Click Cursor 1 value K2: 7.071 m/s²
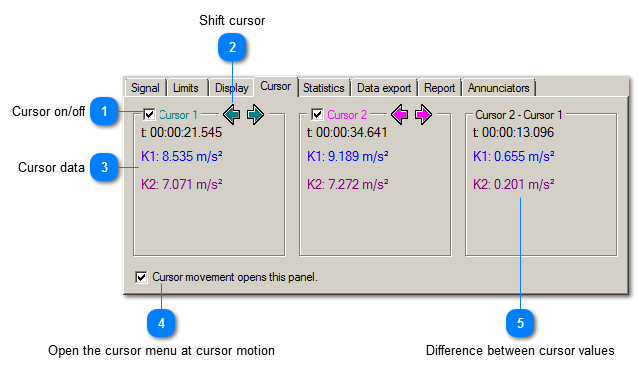638x374 pixels. coord(181,184)
